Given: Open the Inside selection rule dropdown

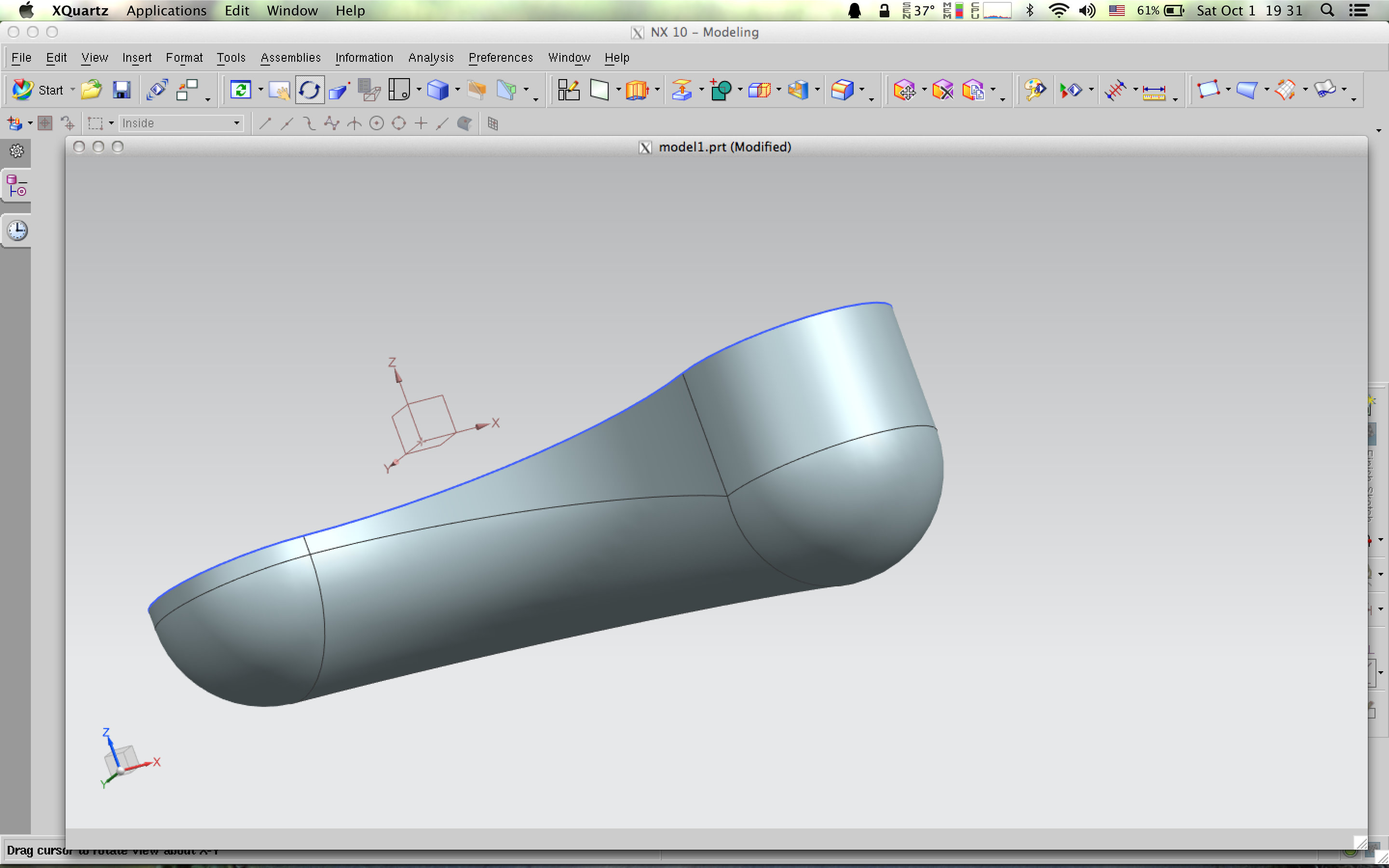Looking at the screenshot, I should (181, 123).
